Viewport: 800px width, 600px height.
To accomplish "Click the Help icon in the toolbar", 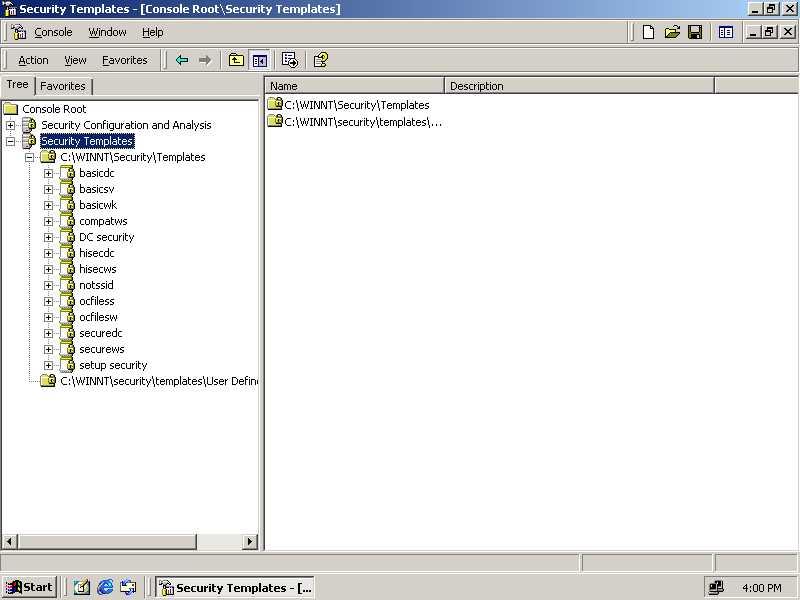I will click(320, 60).
